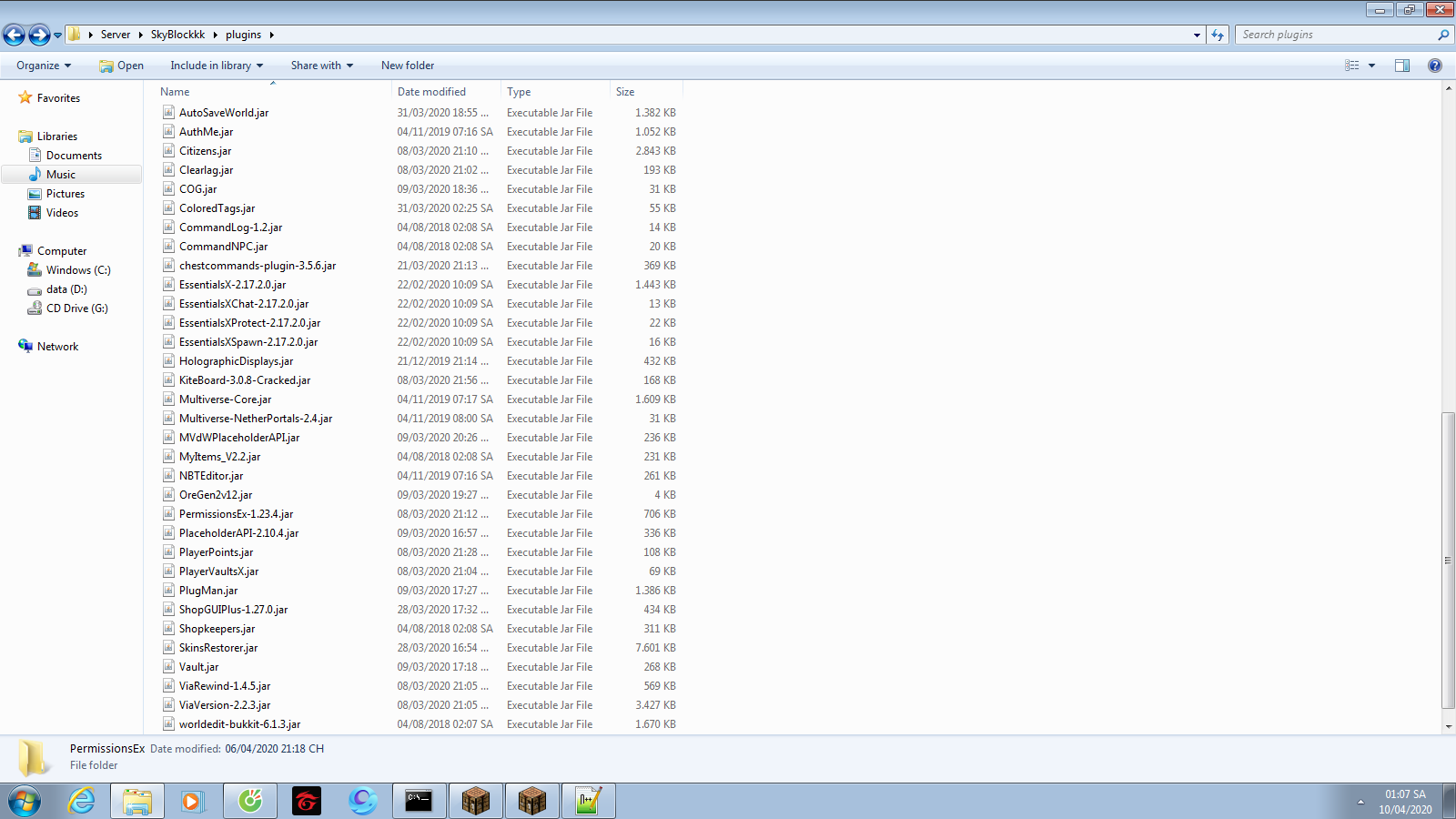The width and height of the screenshot is (1456, 819).
Task: Open the recent pages dropdown arrow
Action: [57, 35]
